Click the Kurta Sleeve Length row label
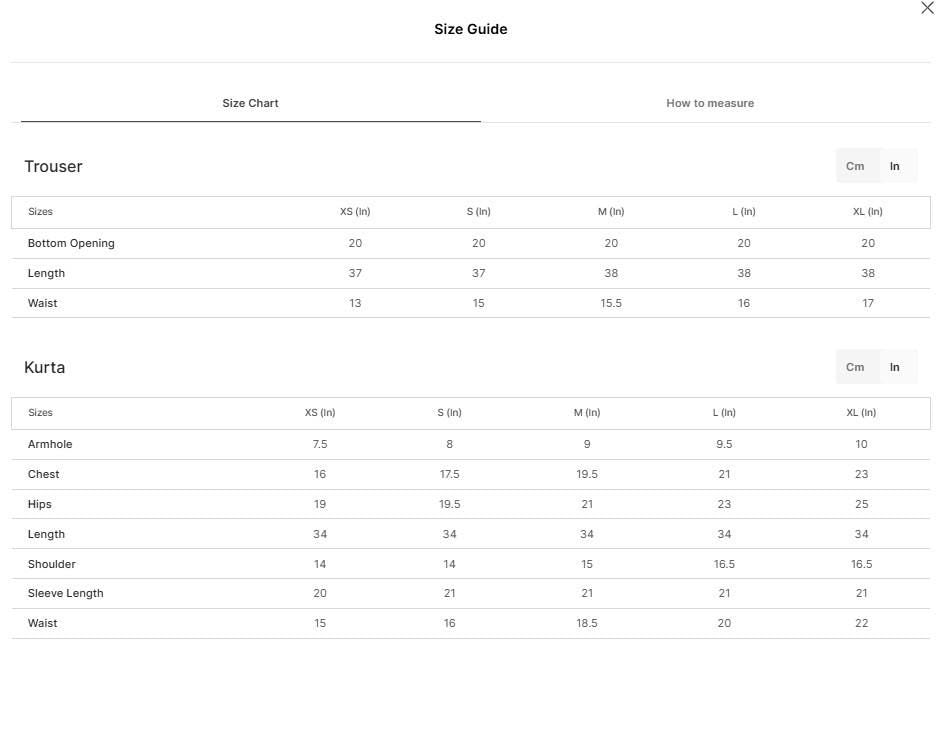 point(66,594)
